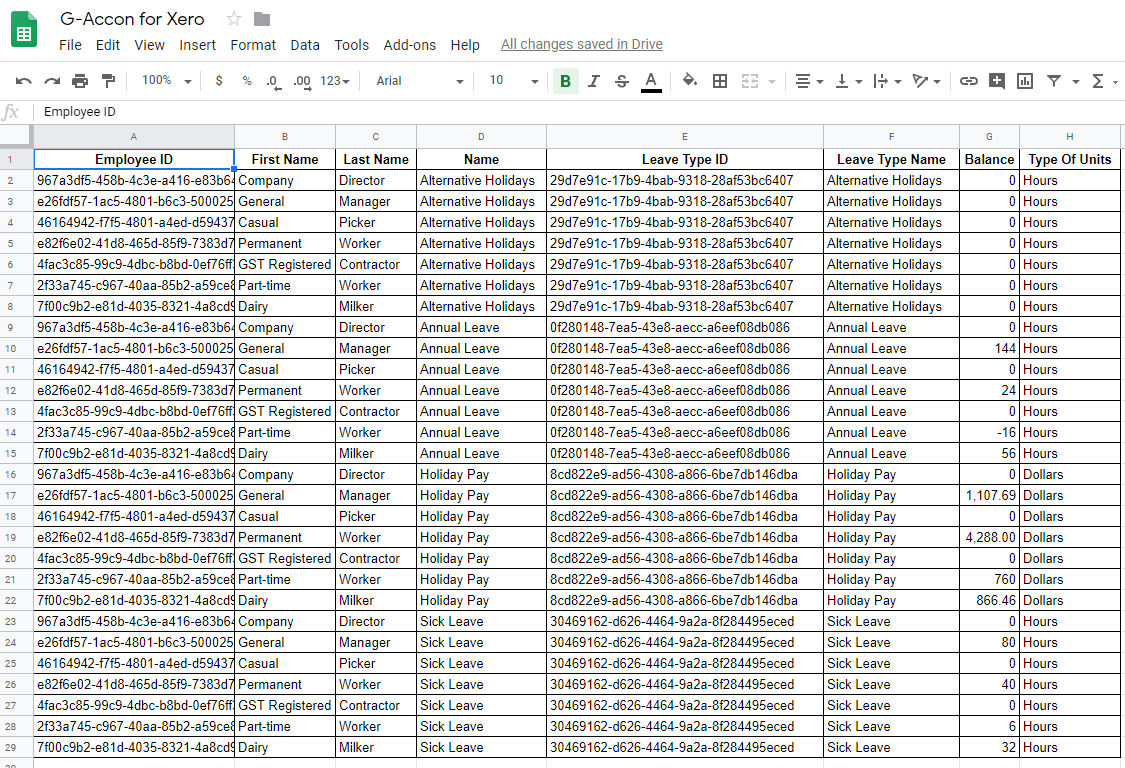Format the selection as percent
This screenshot has width=1125, height=768.
[247, 81]
